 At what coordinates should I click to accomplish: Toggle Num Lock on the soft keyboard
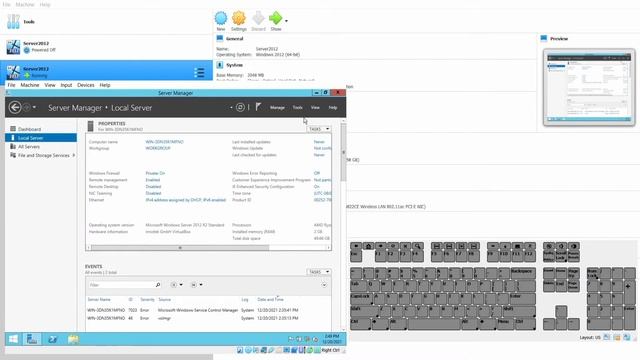[592, 273]
